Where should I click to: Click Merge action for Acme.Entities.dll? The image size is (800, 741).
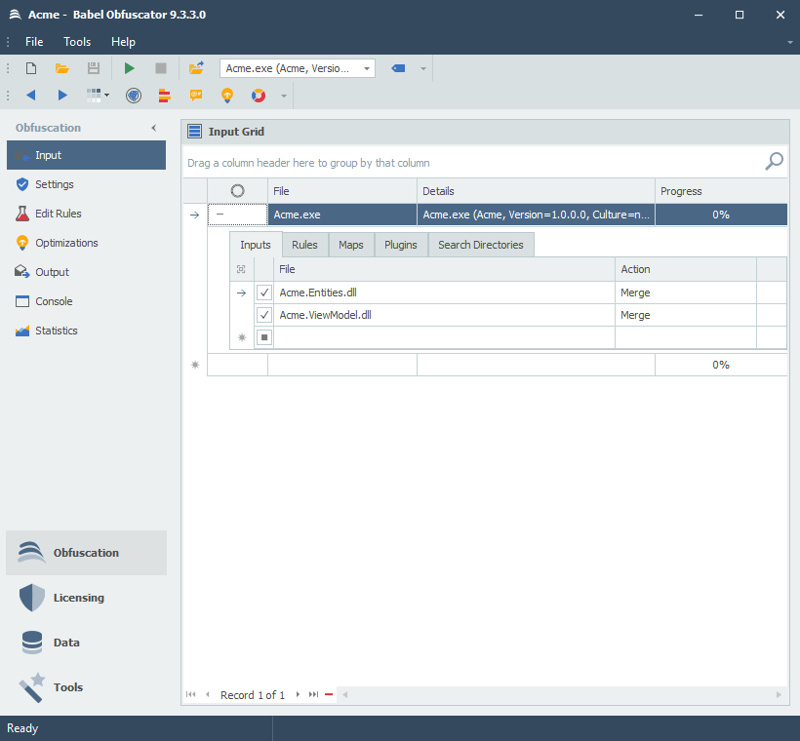coord(685,292)
